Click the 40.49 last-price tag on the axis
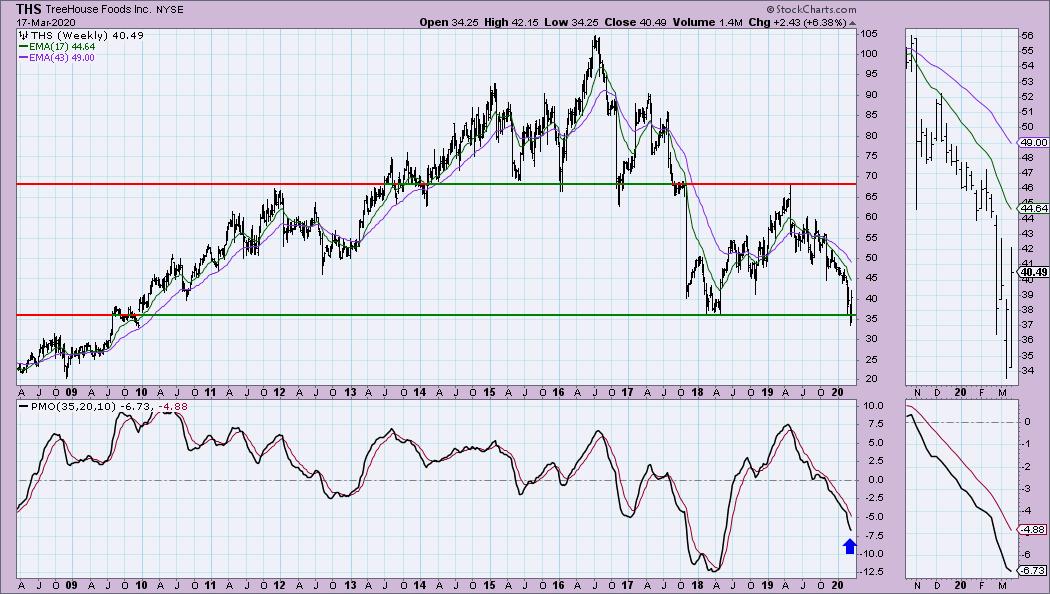Image resolution: width=1050 pixels, height=594 pixels. click(1033, 272)
